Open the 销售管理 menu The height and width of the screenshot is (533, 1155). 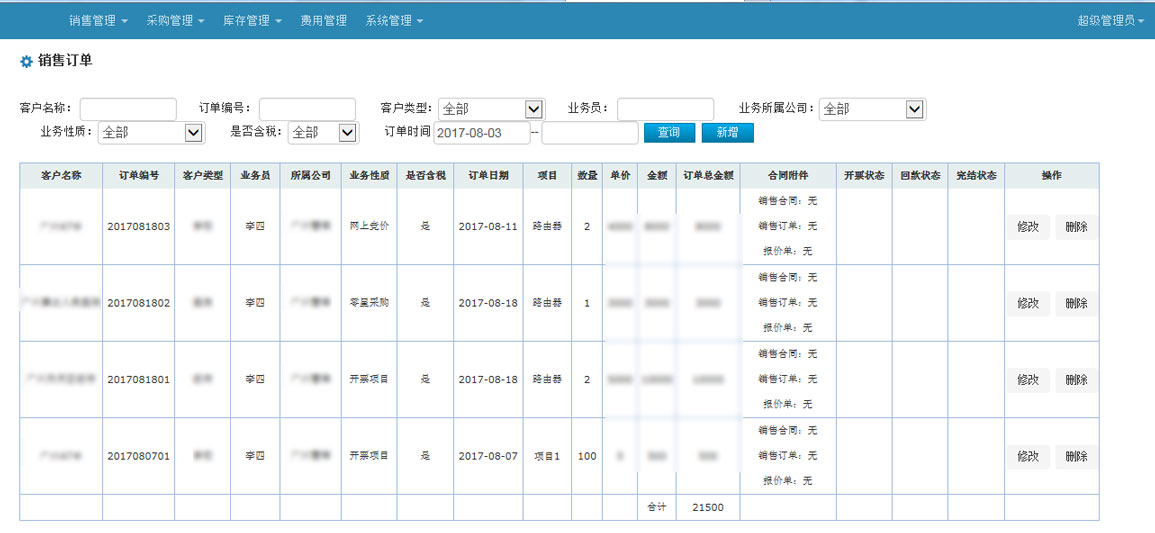point(98,20)
